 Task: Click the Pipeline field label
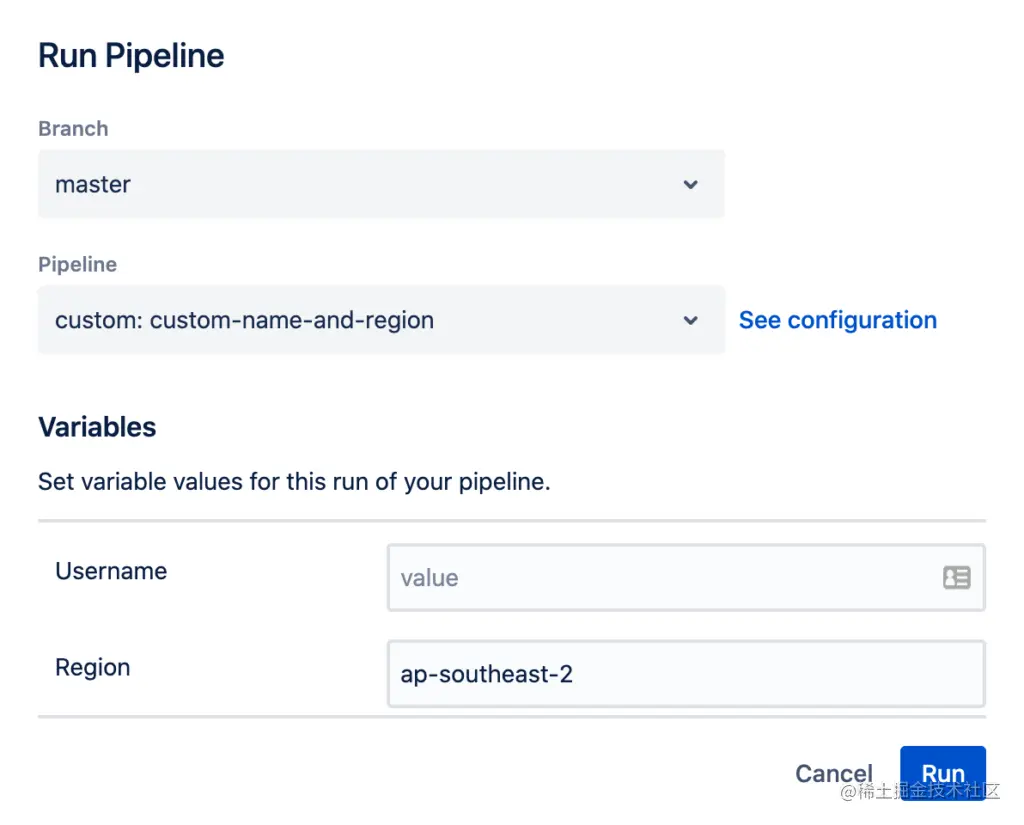click(77, 265)
